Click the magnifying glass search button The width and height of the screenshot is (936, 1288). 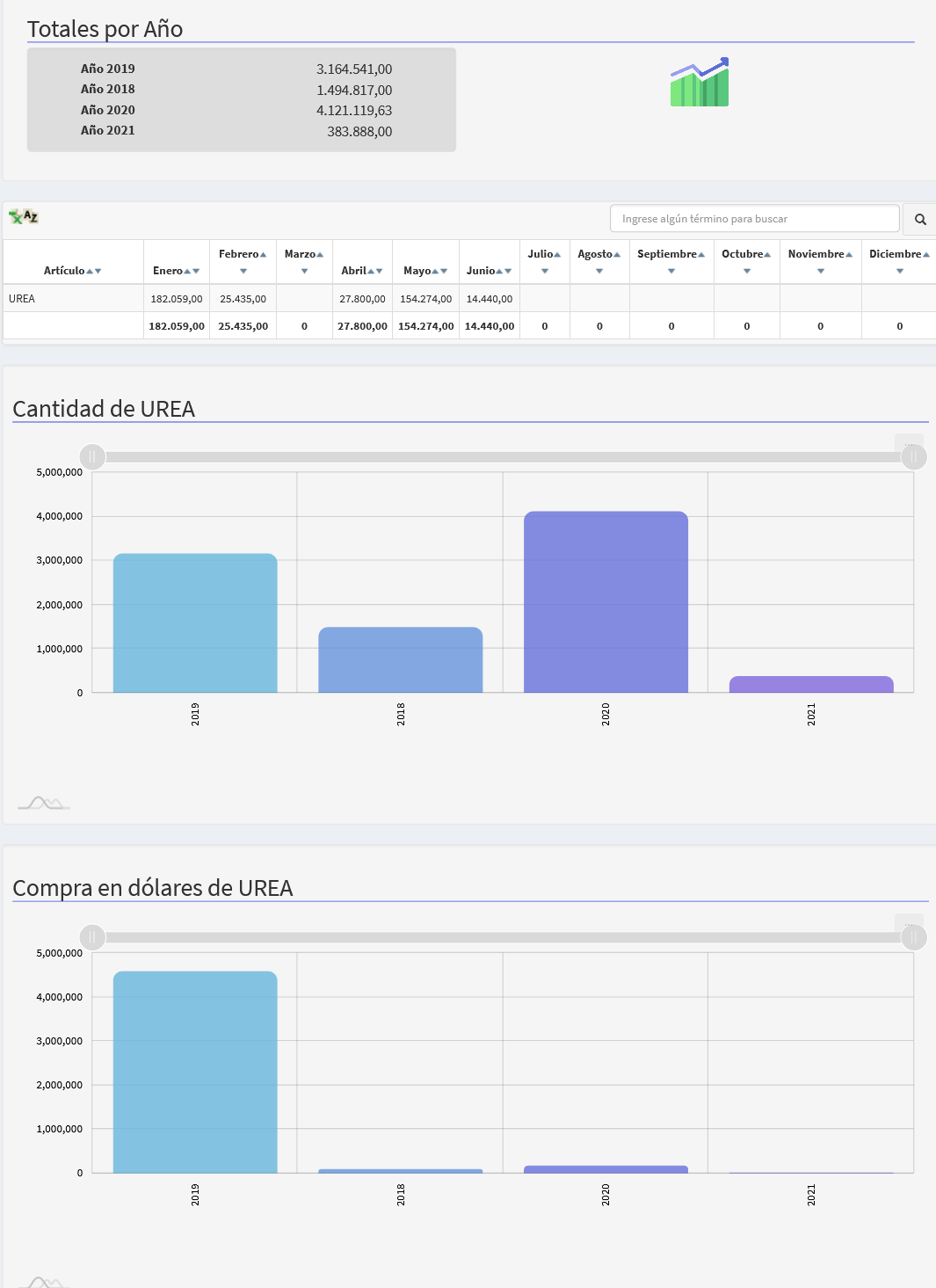click(920, 220)
